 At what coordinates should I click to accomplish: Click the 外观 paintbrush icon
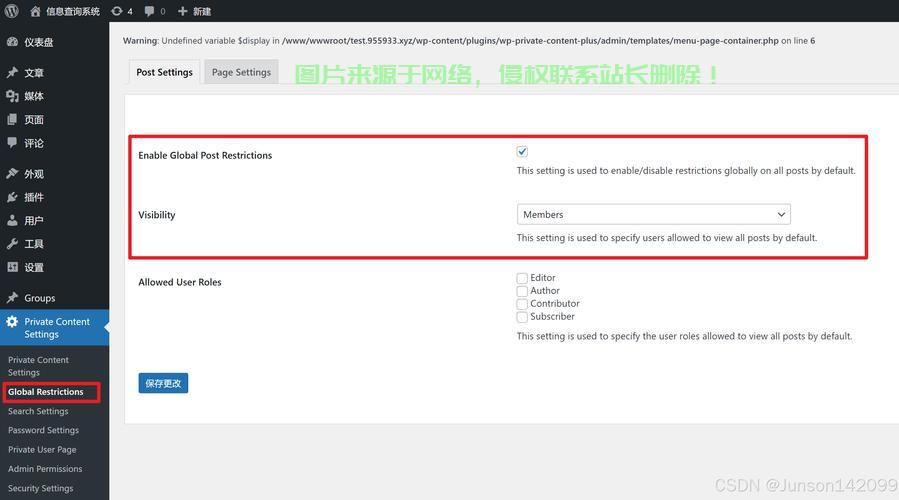pyautogui.click(x=12, y=174)
